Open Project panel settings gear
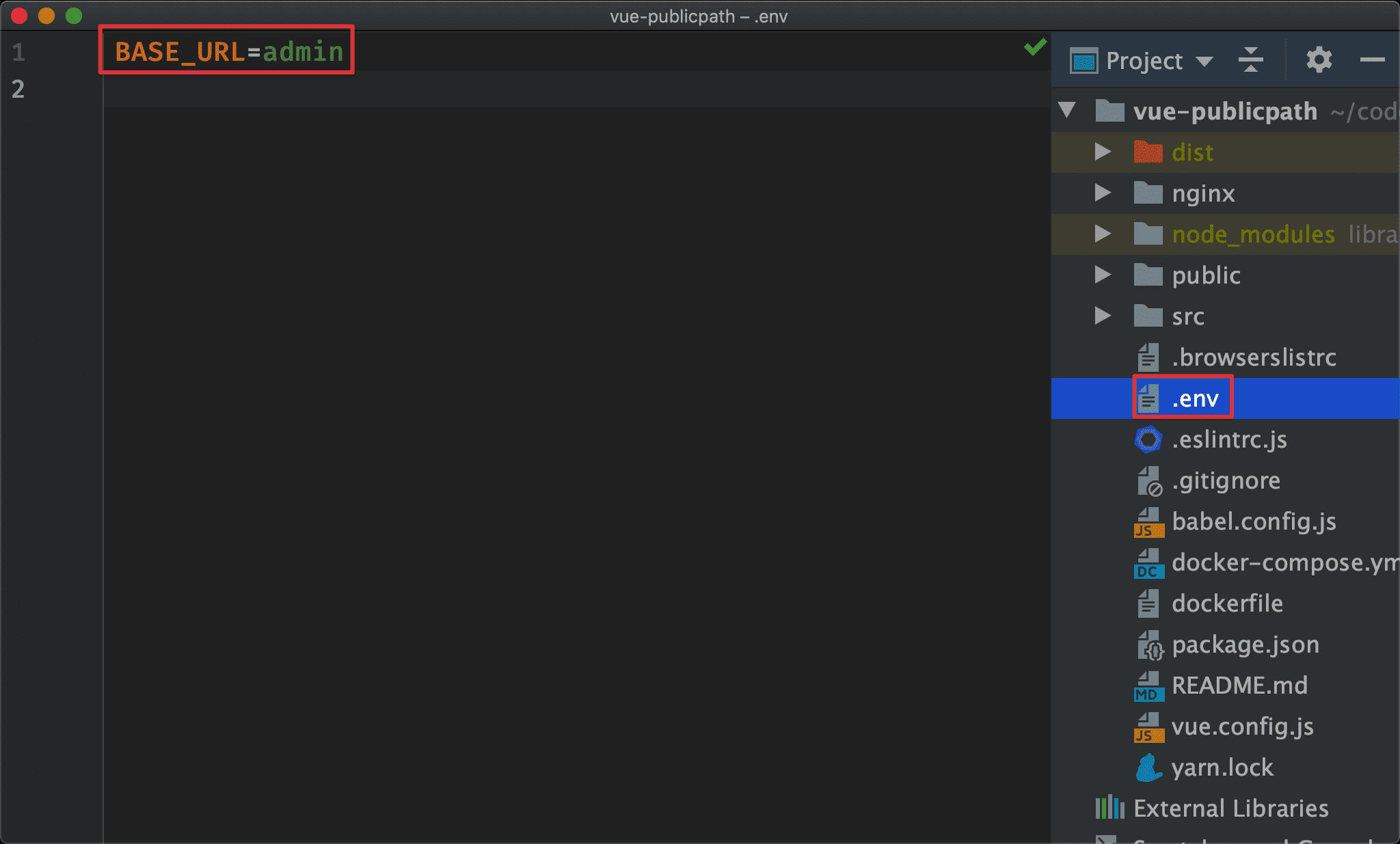 tap(1319, 60)
